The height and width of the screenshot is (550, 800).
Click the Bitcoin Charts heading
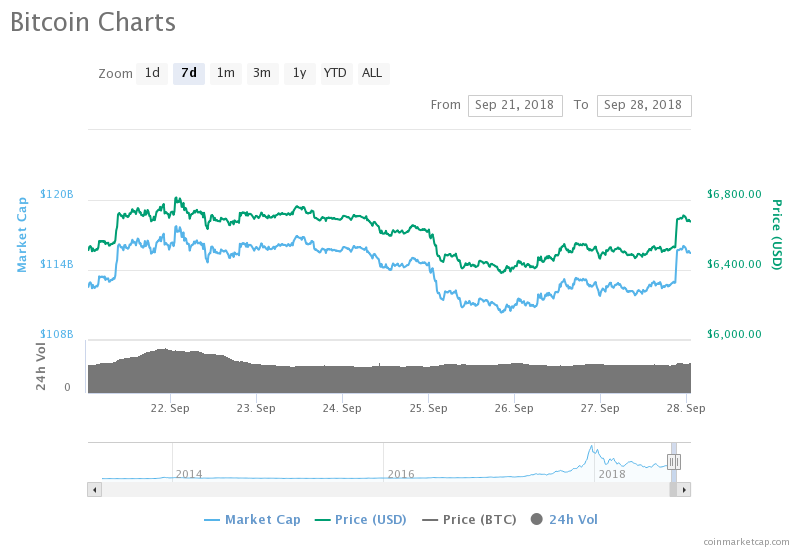(x=93, y=22)
